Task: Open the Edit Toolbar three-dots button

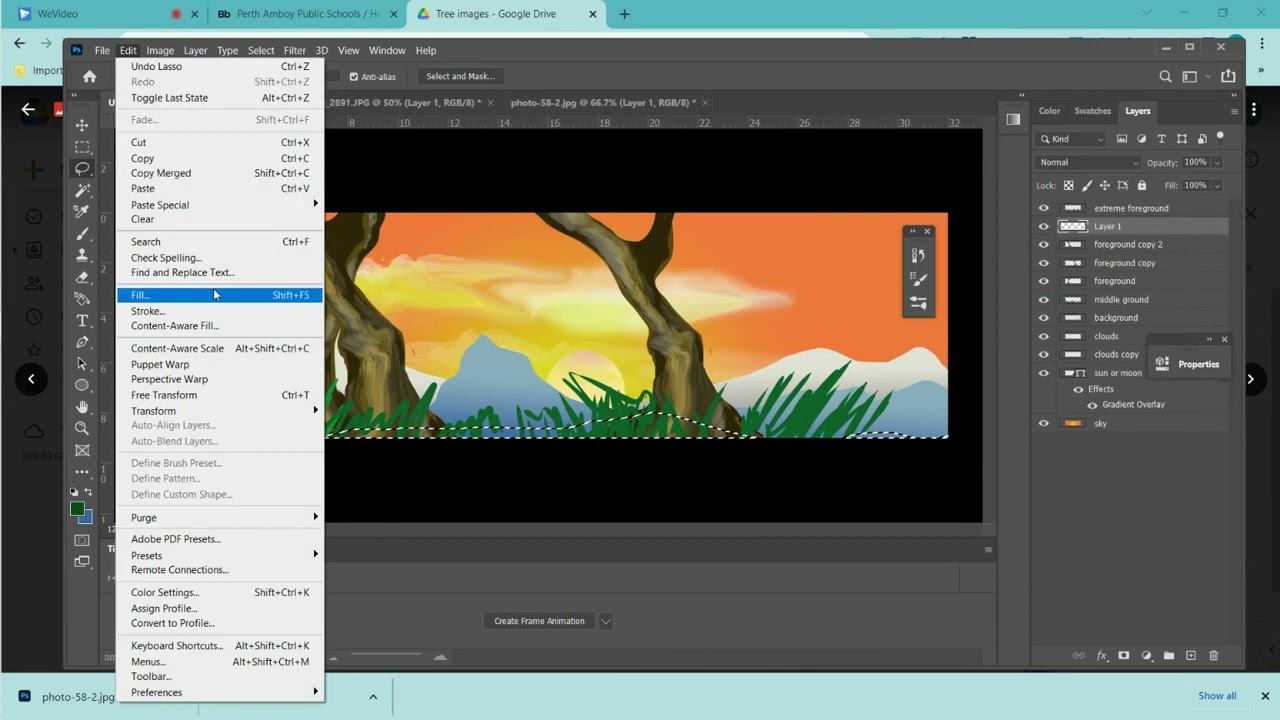Action: point(82,472)
